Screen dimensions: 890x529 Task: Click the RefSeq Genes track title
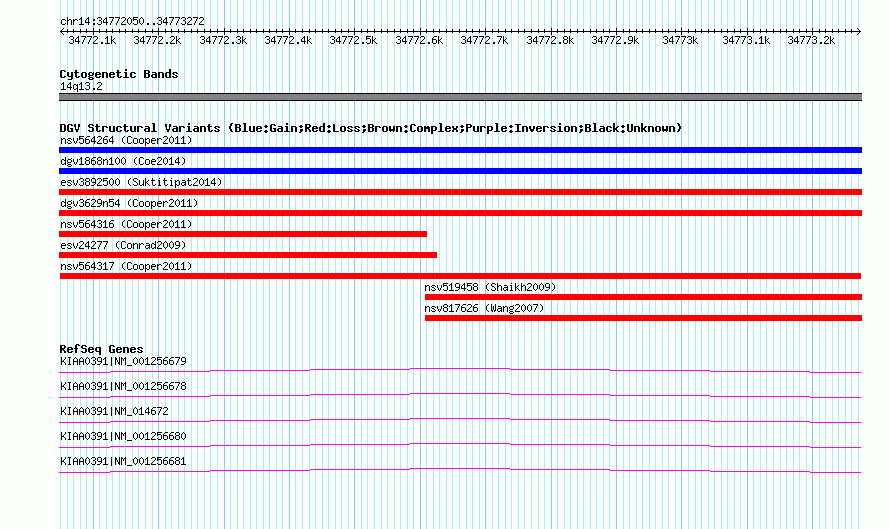[x=101, y=349]
